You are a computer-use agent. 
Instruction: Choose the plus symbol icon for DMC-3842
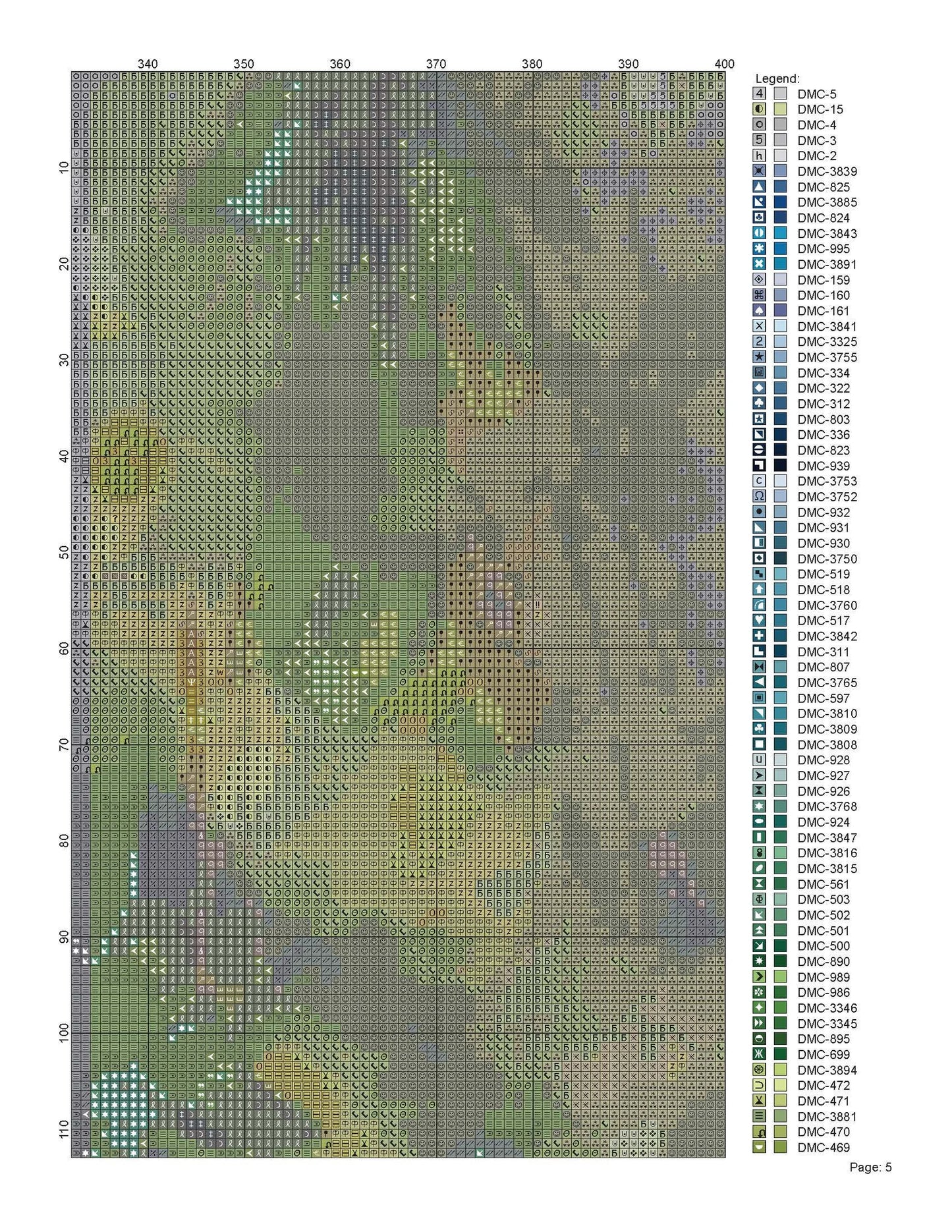coord(760,636)
